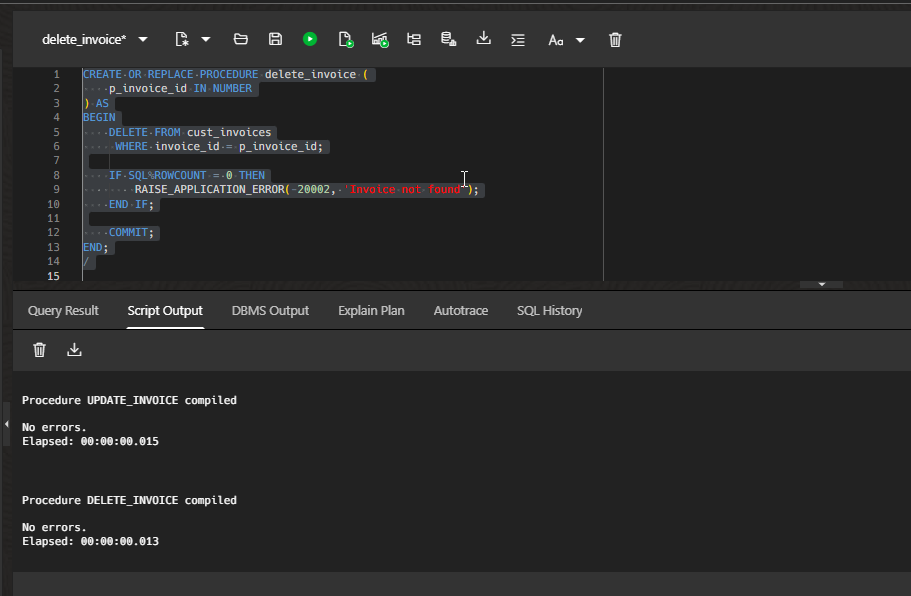The height and width of the screenshot is (596, 911).
Task: Click line number 9 in the editor
Action: 55,189
